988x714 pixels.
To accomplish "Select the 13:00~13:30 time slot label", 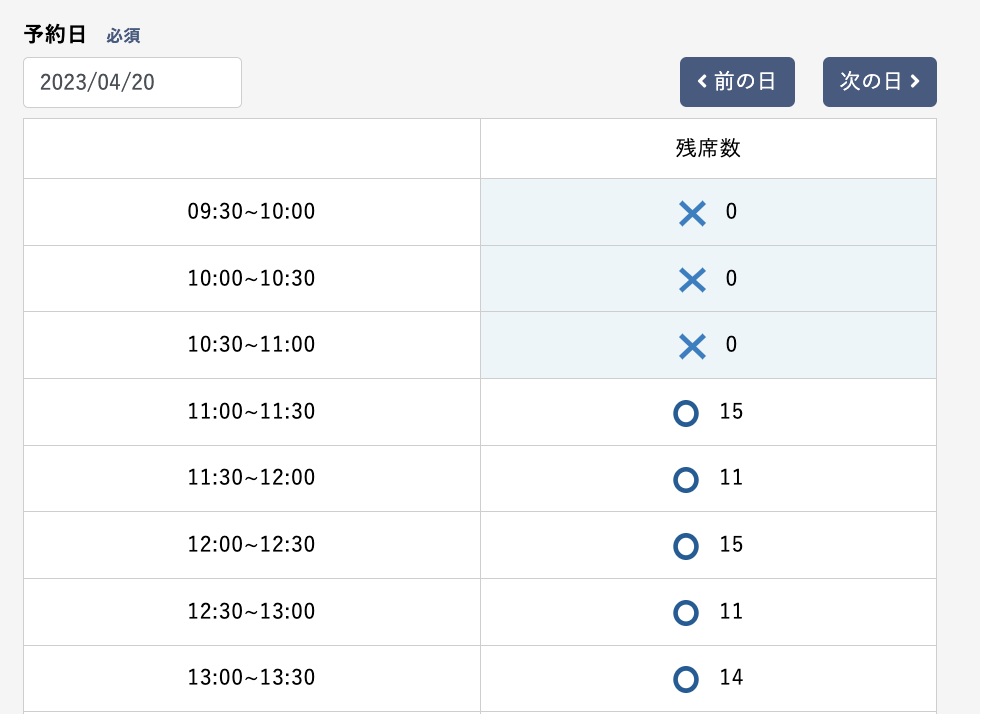I will pos(251,678).
